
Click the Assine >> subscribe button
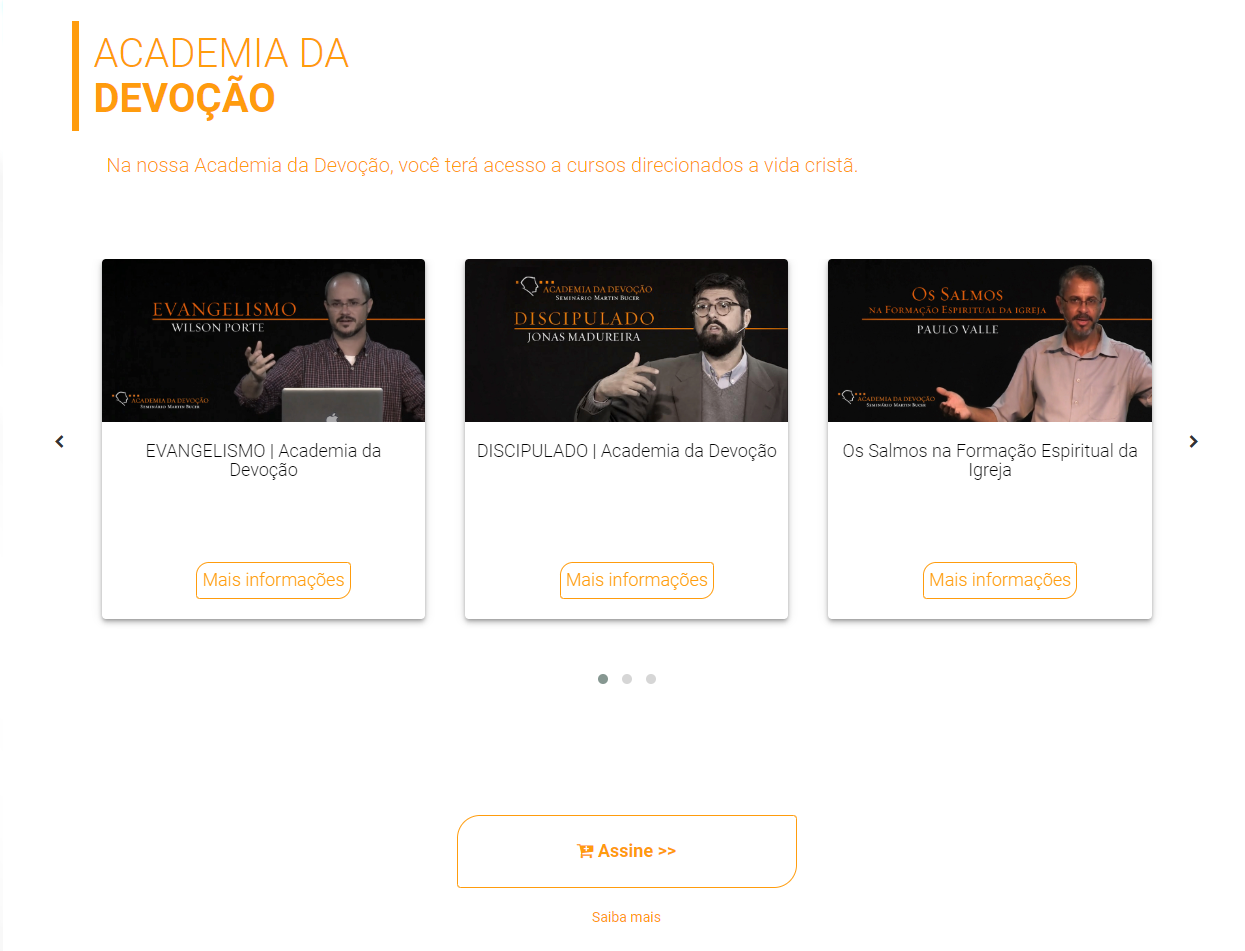point(627,851)
